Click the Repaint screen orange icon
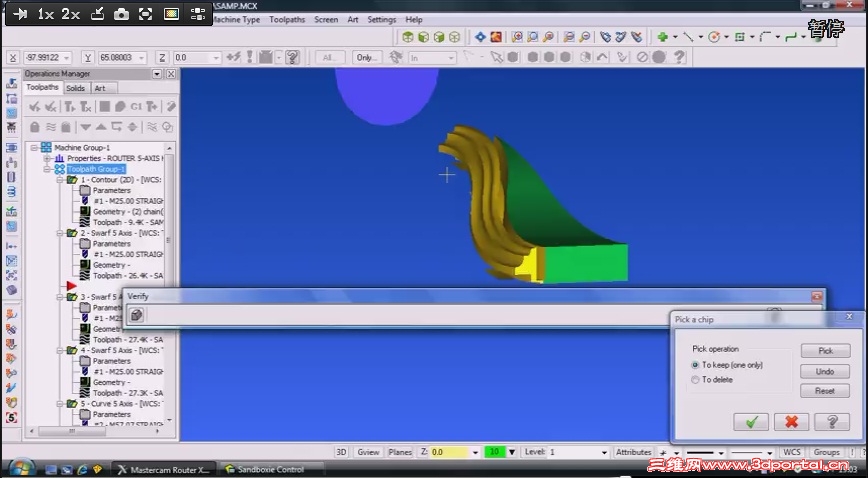This screenshot has width=868, height=478. click(x=496, y=37)
